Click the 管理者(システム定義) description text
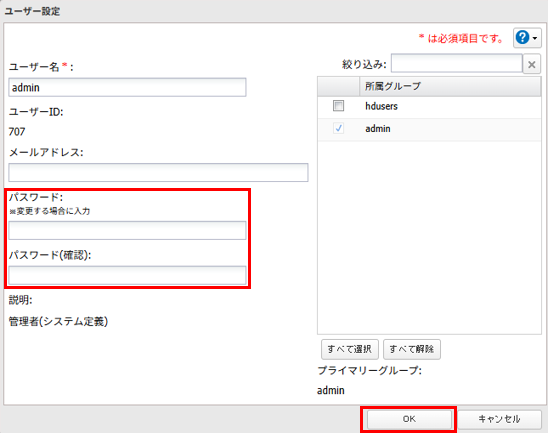The height and width of the screenshot is (433, 548). click(58, 321)
